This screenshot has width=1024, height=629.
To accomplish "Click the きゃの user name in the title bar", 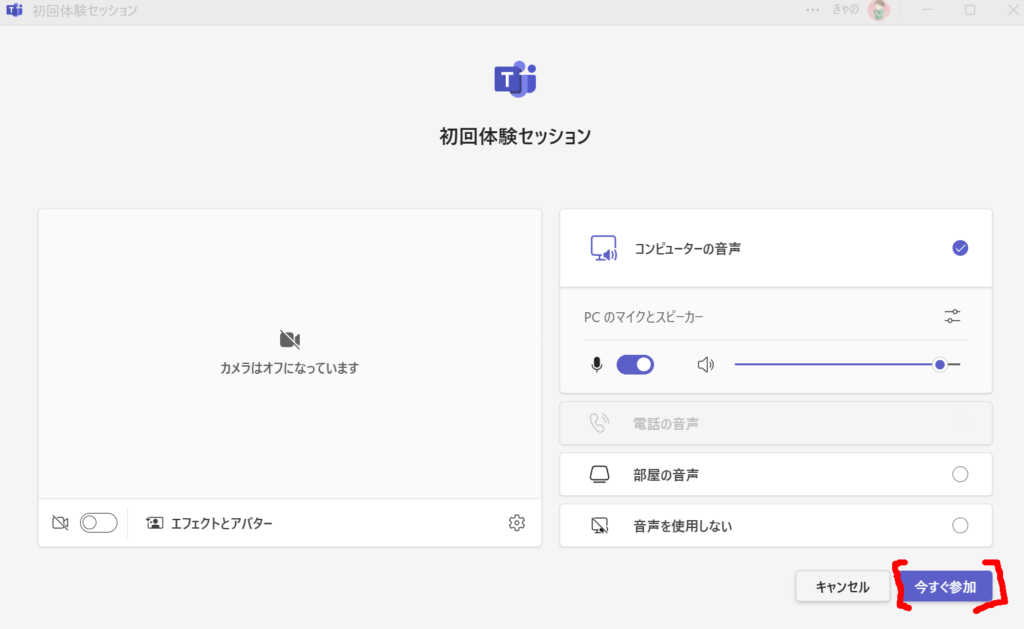I will pos(845,9).
